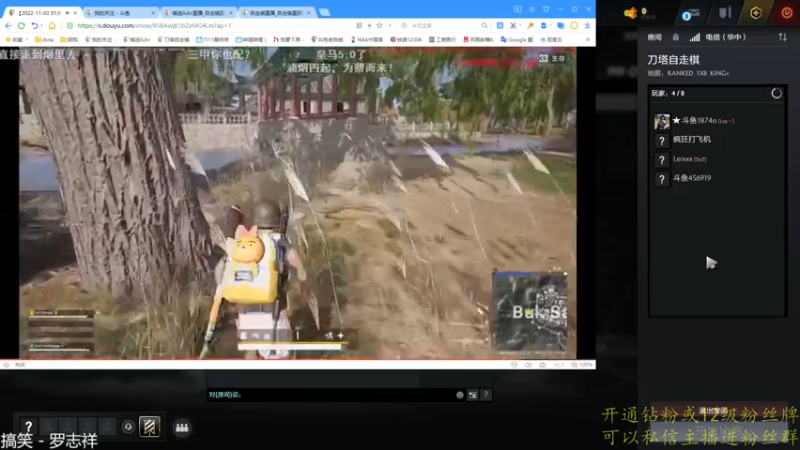Screen dimensions: 800x450
Task: Open the dota bookmarks folder
Action: click(44, 39)
